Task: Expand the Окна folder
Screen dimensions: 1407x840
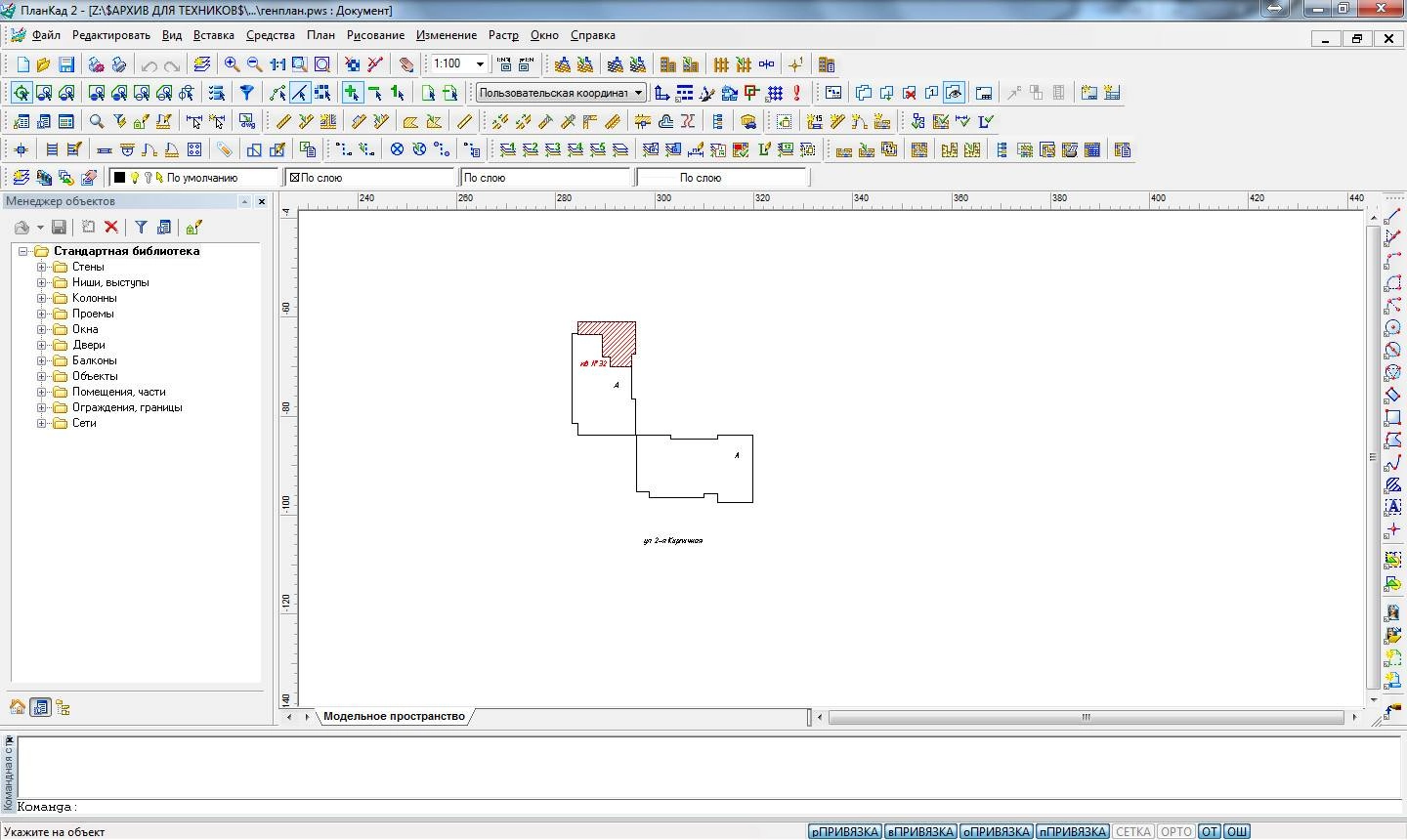Action: point(42,329)
